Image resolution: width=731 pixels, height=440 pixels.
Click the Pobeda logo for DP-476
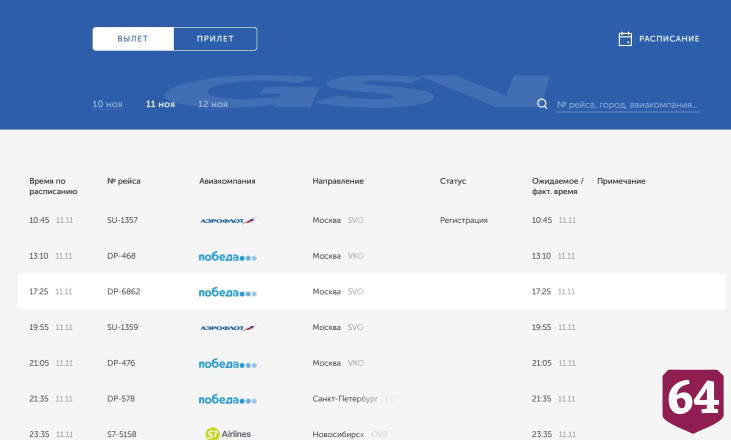[228, 364]
